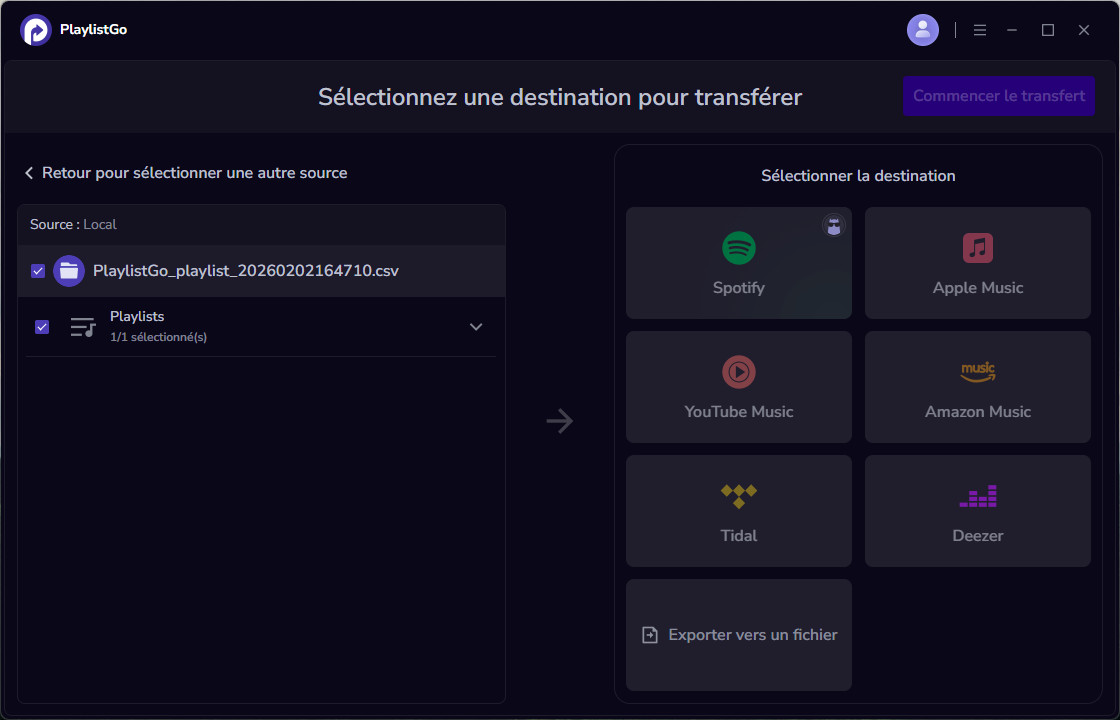Screen dimensions: 1120x720
Task: Click 'Commencer le transfert'
Action: tap(998, 95)
